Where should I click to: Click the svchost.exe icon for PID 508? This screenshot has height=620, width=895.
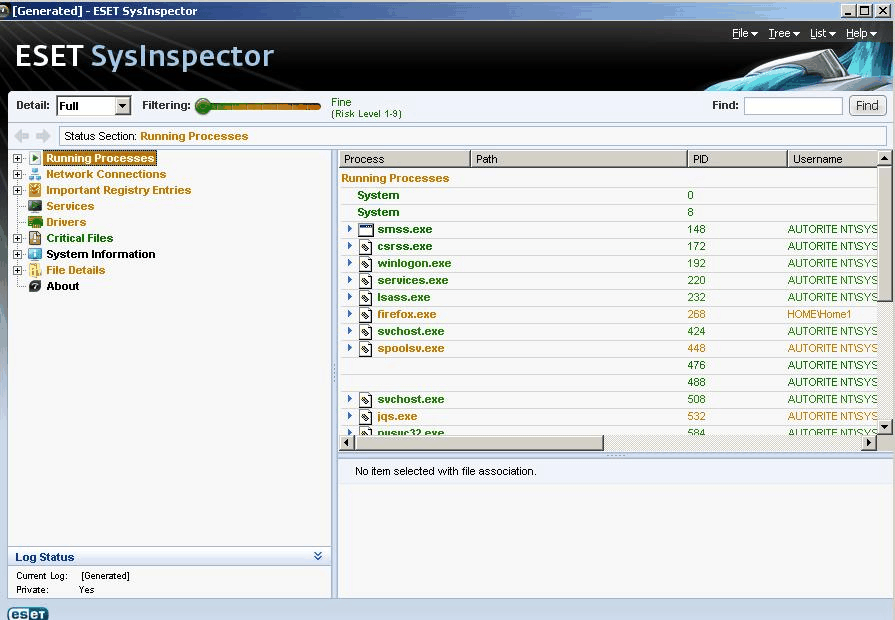366,400
